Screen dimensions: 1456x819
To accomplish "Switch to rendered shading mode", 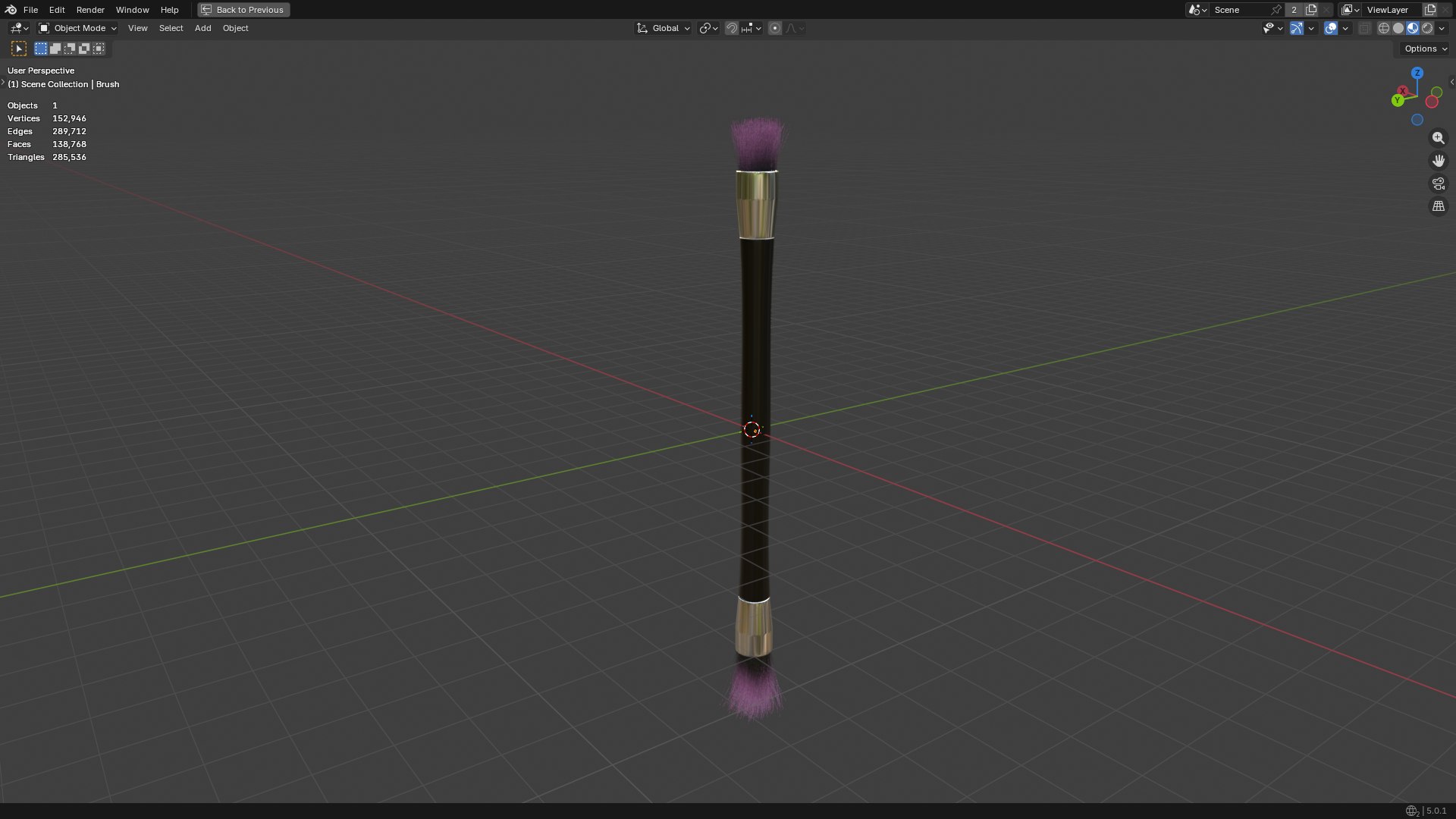I will [x=1427, y=28].
